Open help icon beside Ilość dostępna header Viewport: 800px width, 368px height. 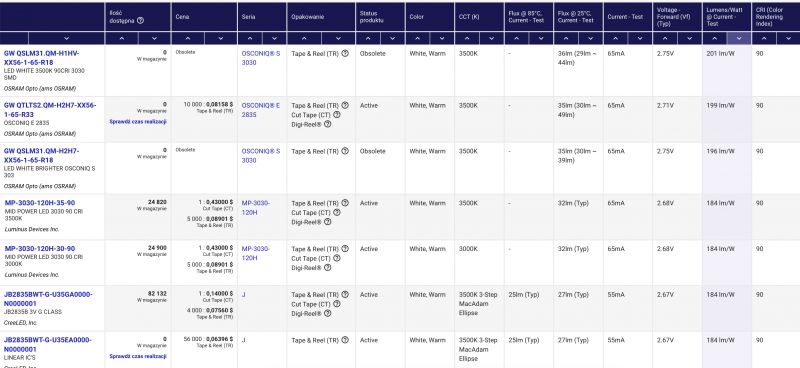point(140,21)
